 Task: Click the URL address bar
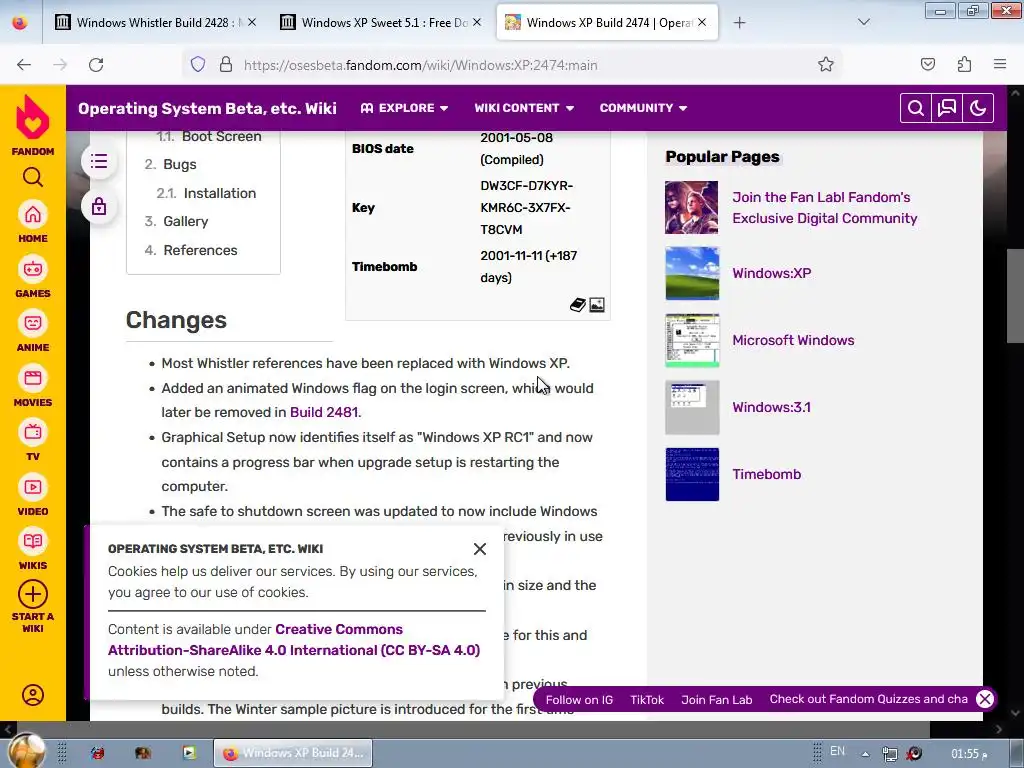513,65
